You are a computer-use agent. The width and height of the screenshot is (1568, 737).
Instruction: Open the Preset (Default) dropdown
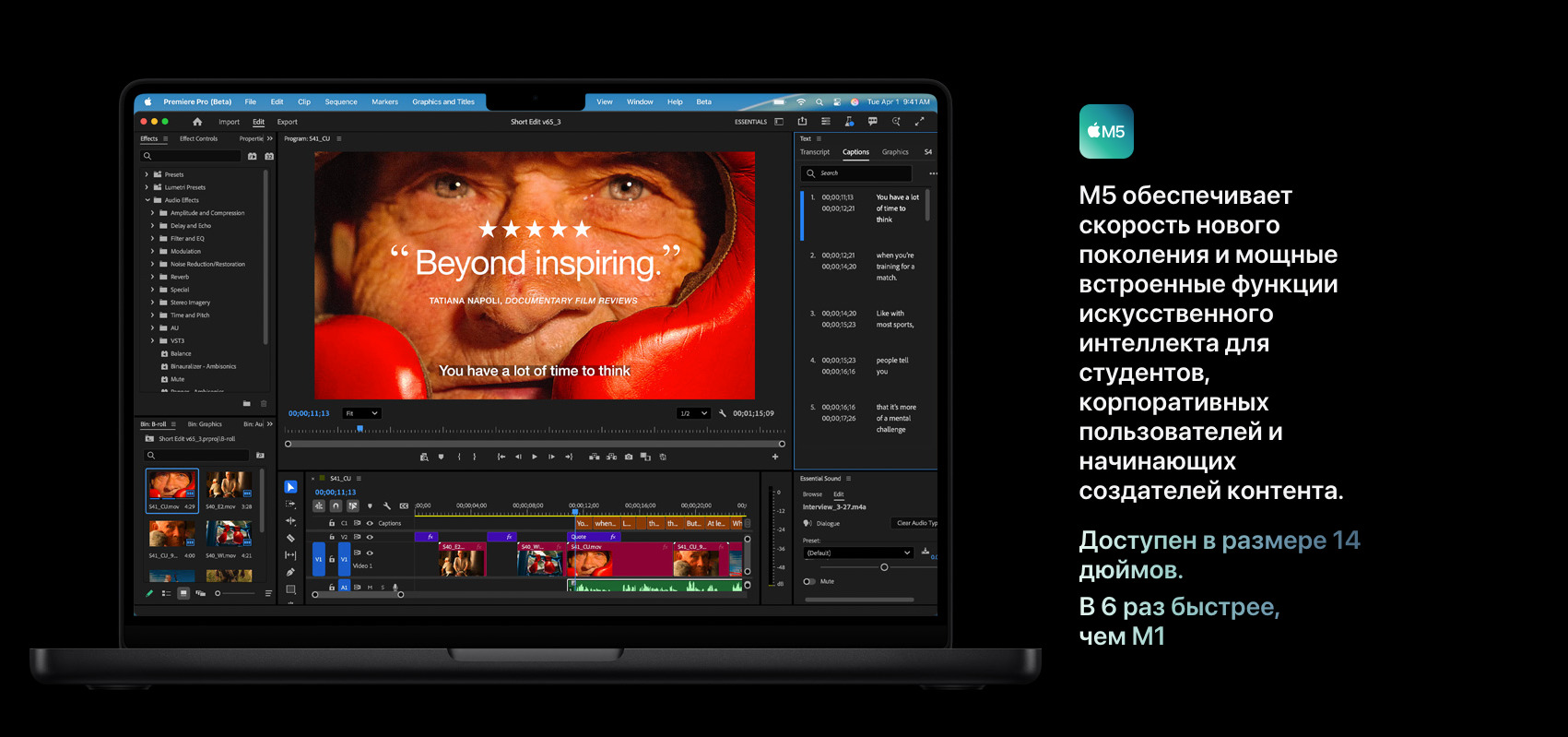point(858,553)
